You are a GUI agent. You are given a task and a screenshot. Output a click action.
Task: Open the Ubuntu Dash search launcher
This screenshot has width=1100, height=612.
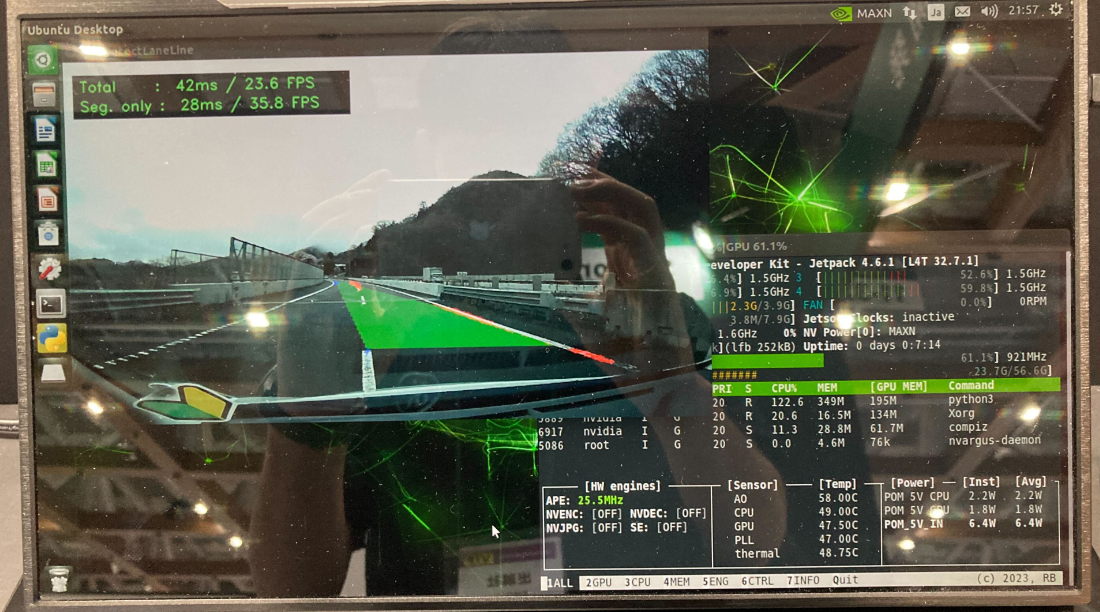43,60
